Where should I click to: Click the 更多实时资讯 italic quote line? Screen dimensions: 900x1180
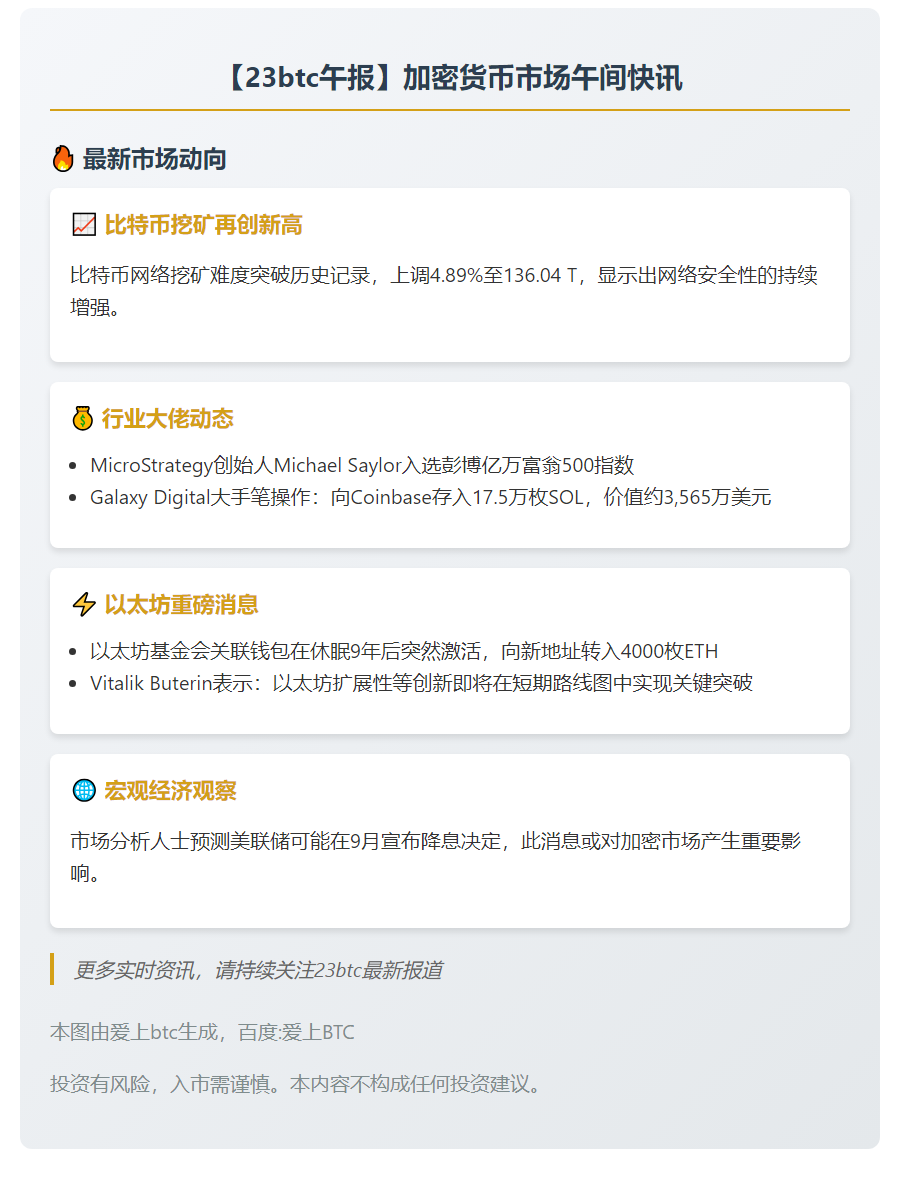pos(258,970)
